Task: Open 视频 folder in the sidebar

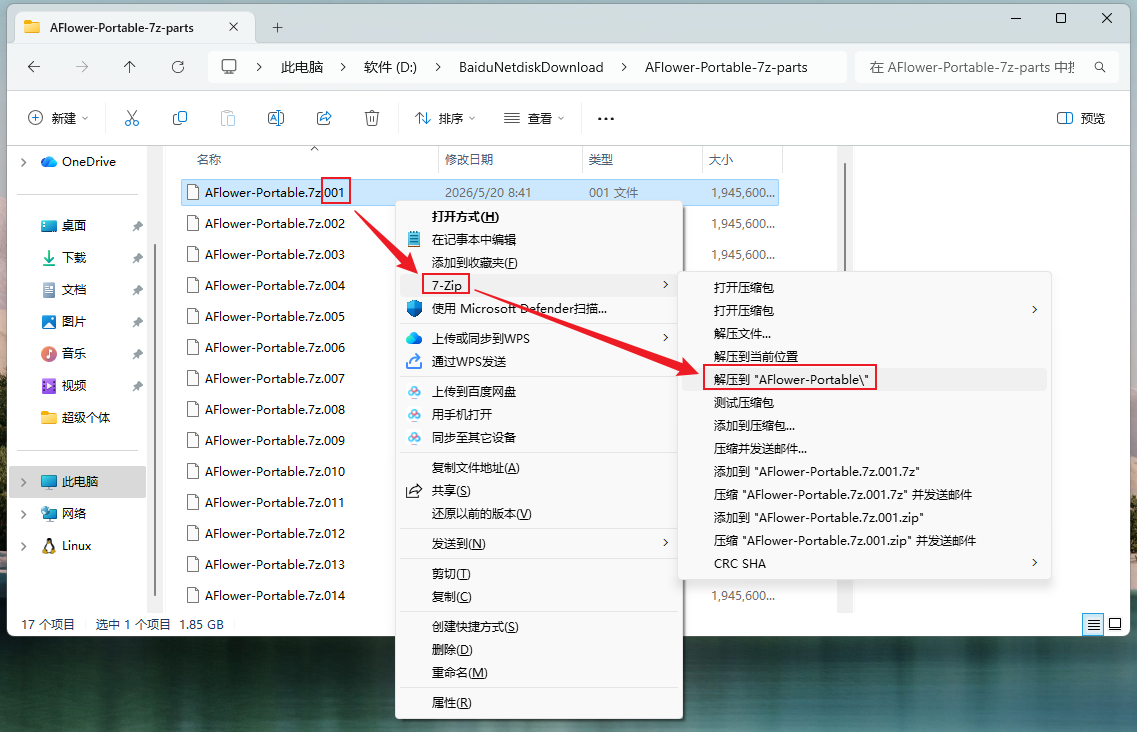Action: click(73, 385)
